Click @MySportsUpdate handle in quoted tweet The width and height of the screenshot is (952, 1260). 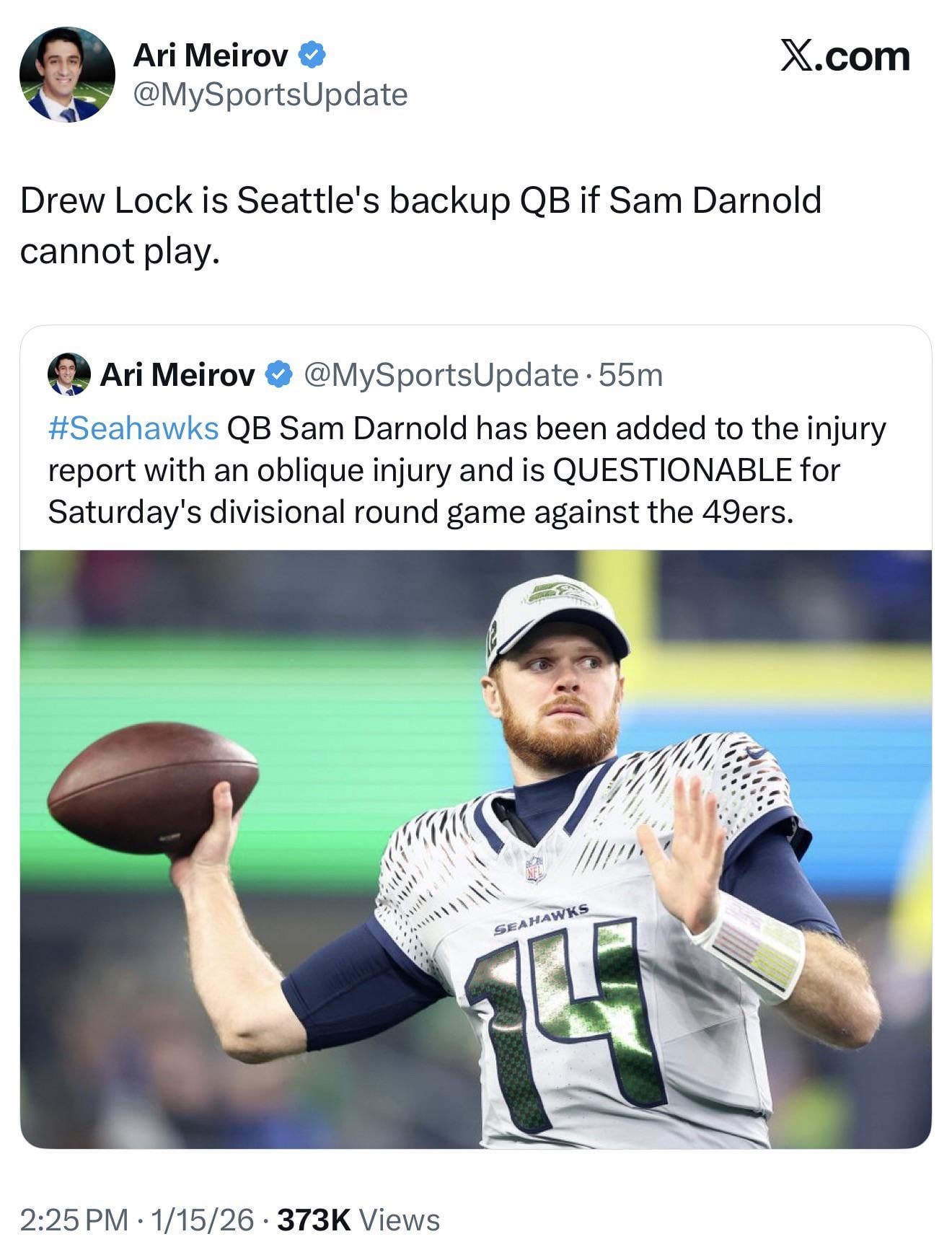[x=441, y=375]
